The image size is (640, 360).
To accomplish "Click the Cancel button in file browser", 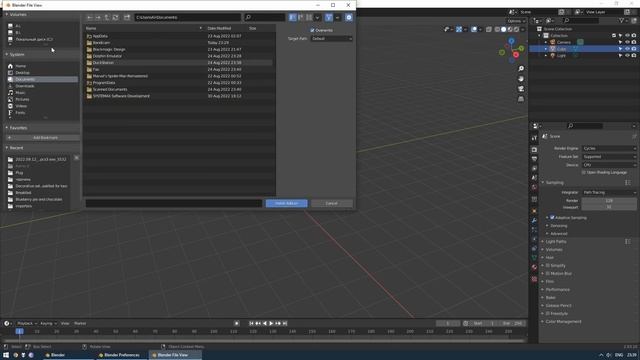I will [x=331, y=203].
